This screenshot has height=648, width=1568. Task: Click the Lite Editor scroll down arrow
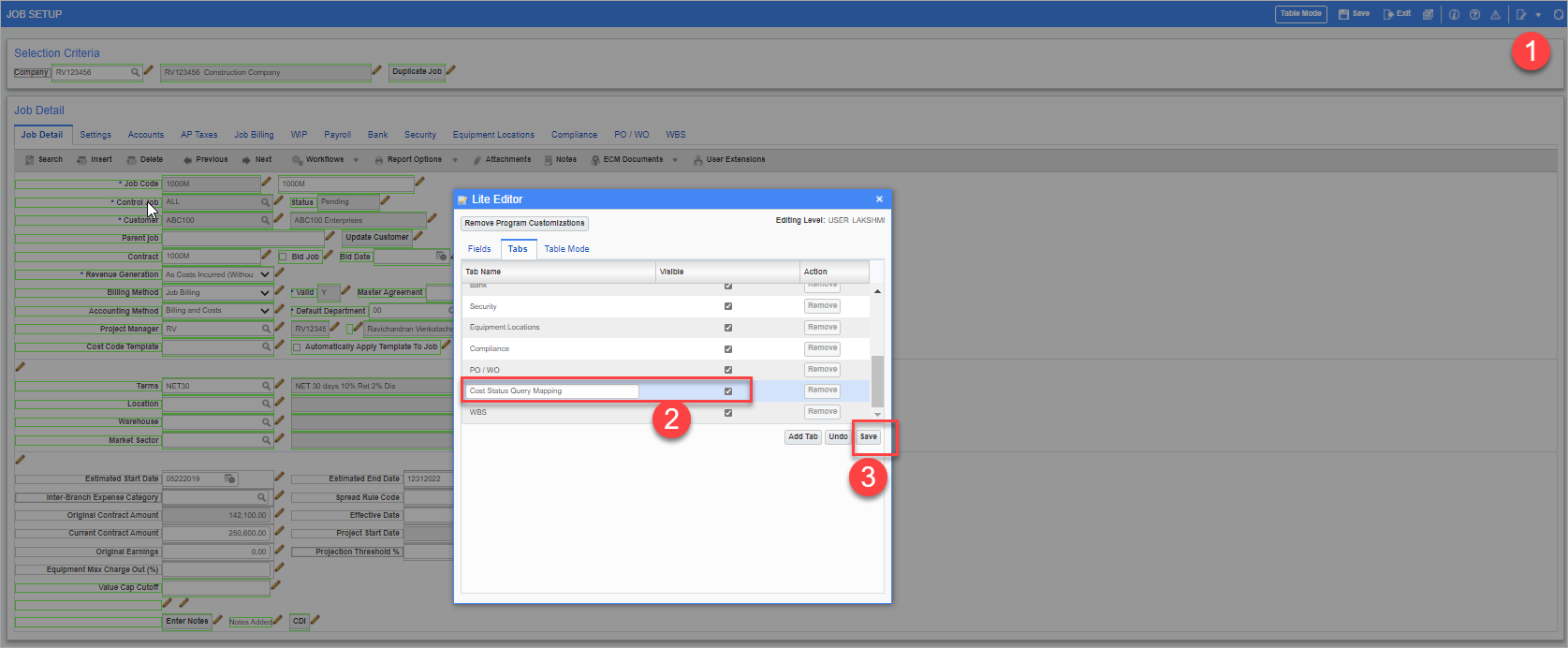[877, 413]
